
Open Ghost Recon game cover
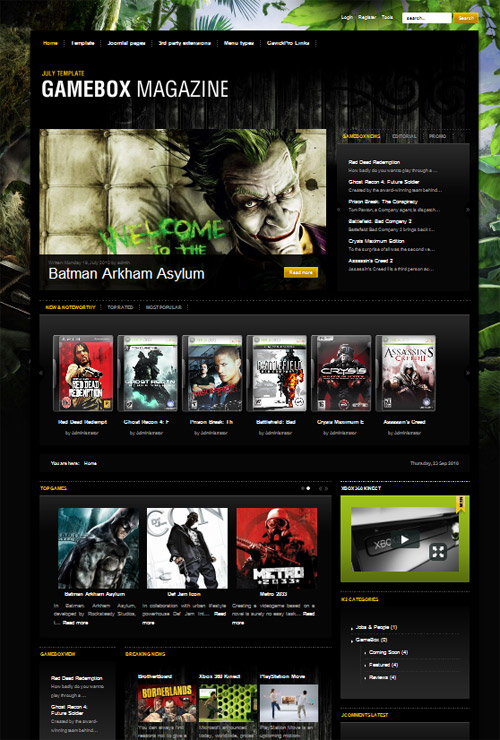(x=147, y=373)
